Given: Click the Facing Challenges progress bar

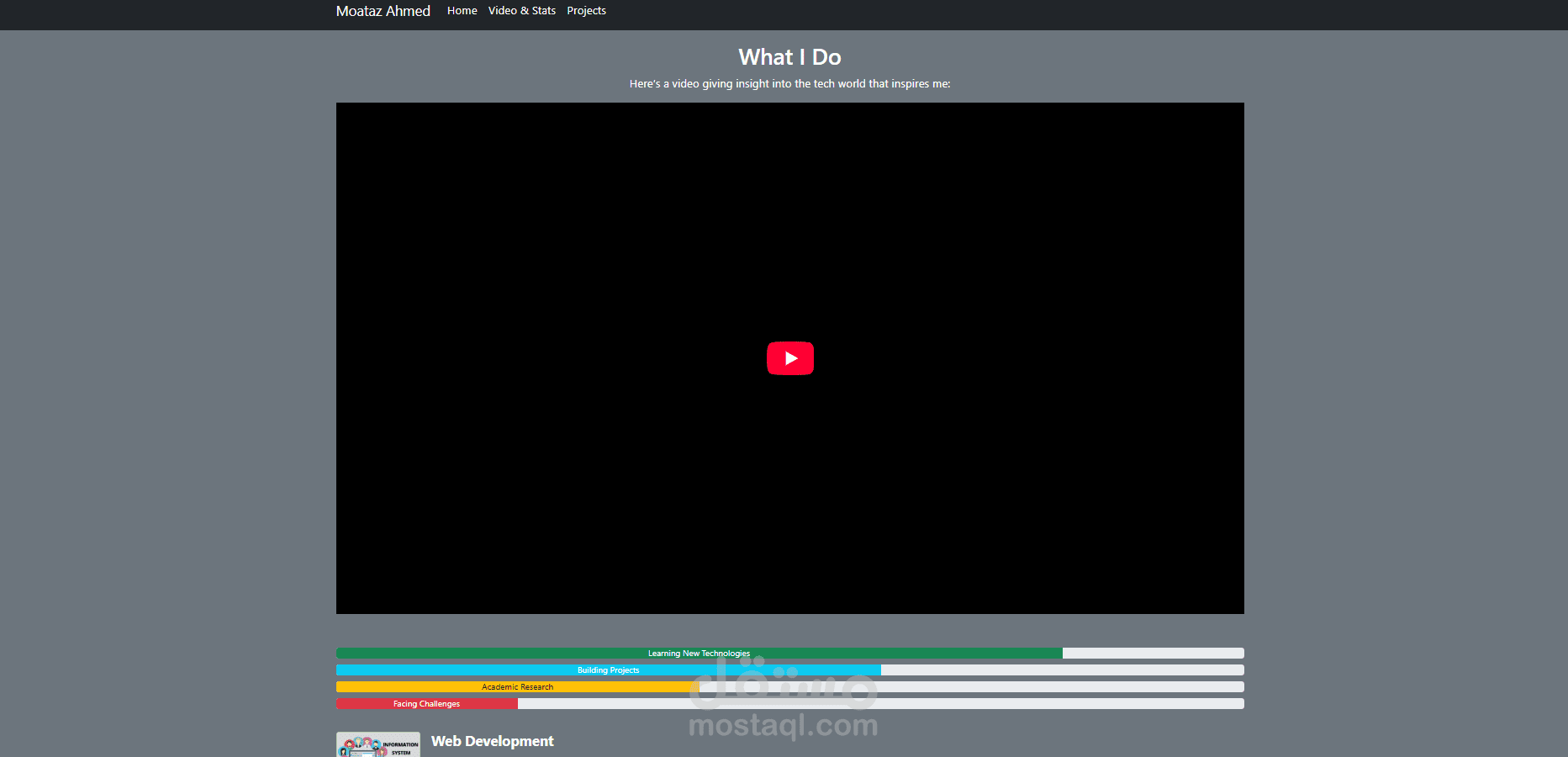Looking at the screenshot, I should point(426,704).
